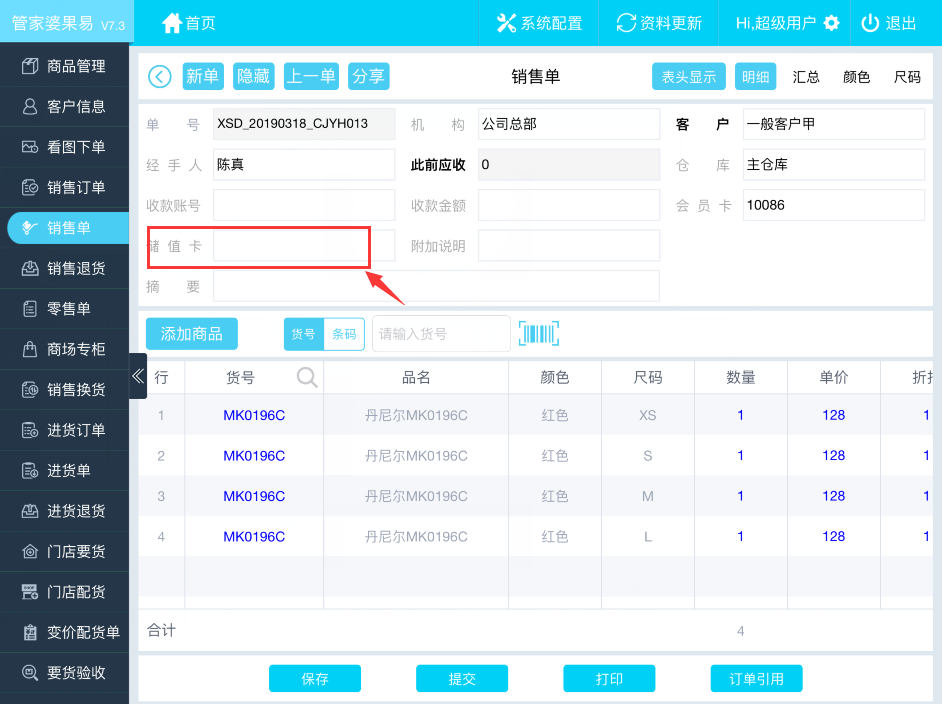Image resolution: width=942 pixels, height=704 pixels.
Task: Click 资料更新 refresh icon
Action: click(626, 23)
